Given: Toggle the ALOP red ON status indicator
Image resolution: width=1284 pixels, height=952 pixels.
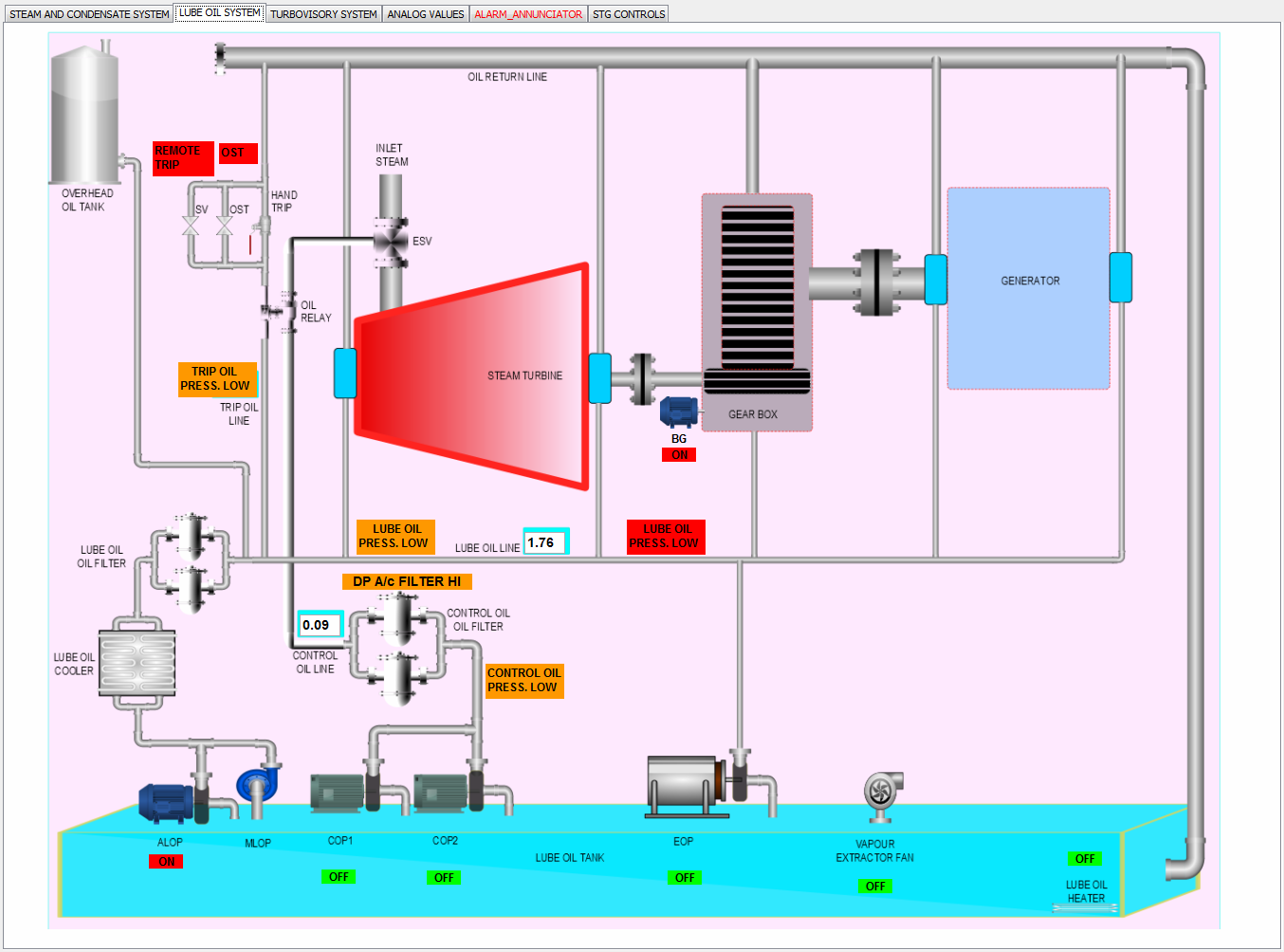Looking at the screenshot, I should pos(166,862).
